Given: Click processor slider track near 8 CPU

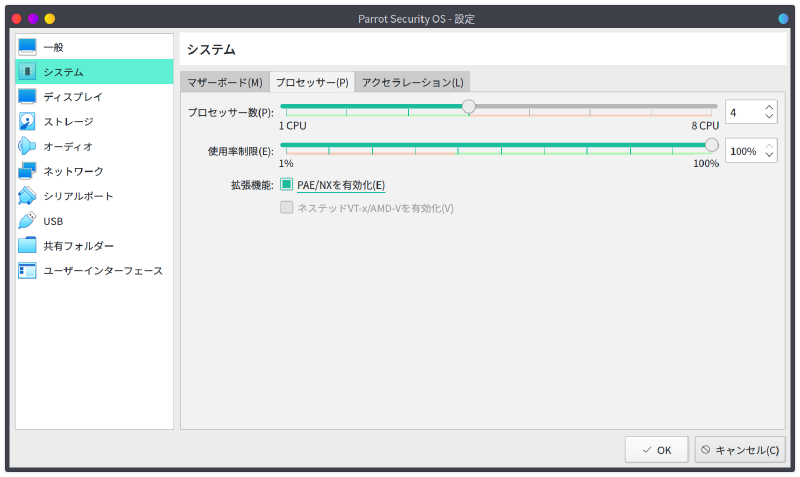Looking at the screenshot, I should click(x=712, y=106).
